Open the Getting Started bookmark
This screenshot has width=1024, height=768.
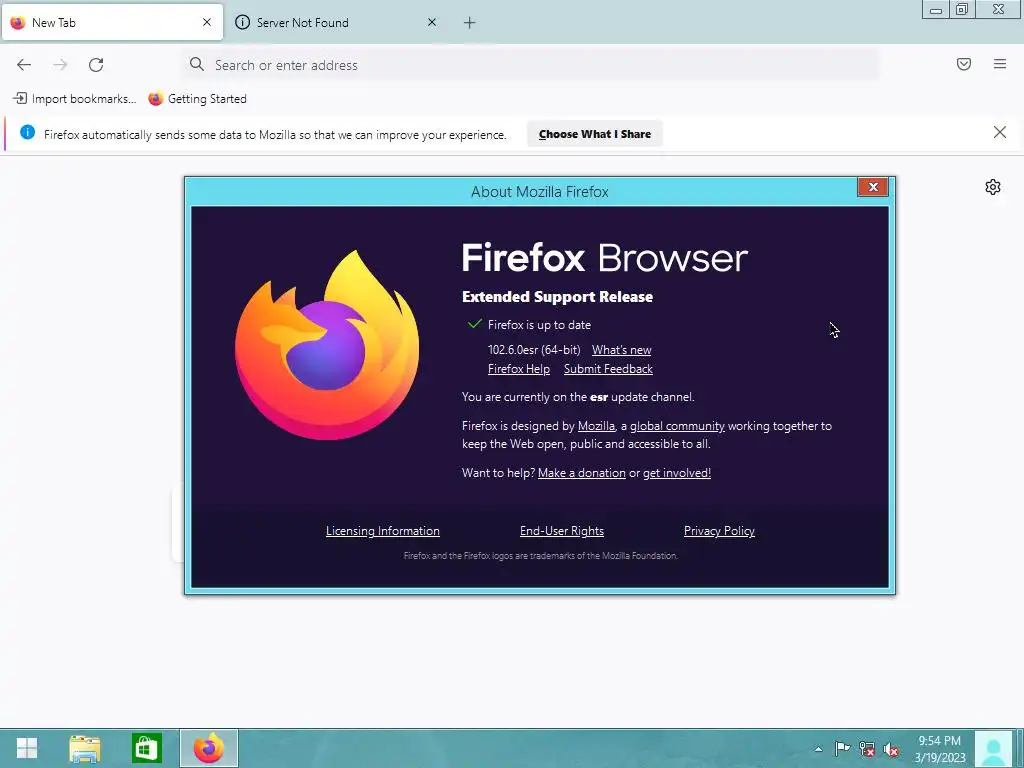click(197, 99)
